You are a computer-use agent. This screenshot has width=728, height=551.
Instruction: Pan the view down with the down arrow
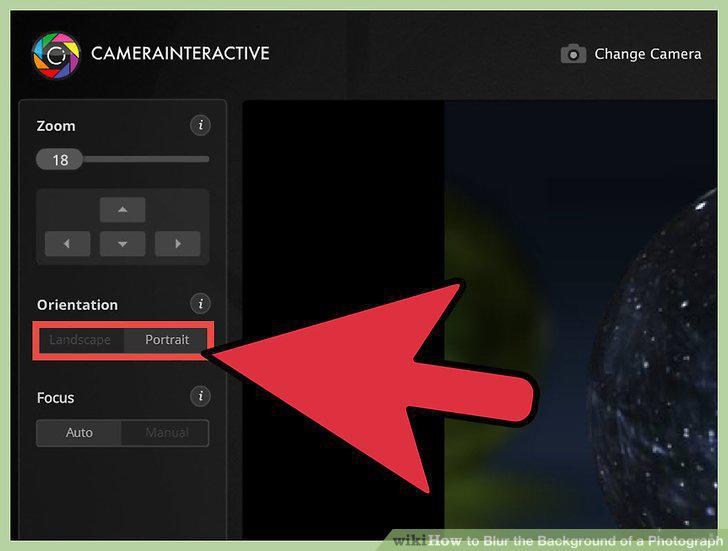[x=123, y=244]
